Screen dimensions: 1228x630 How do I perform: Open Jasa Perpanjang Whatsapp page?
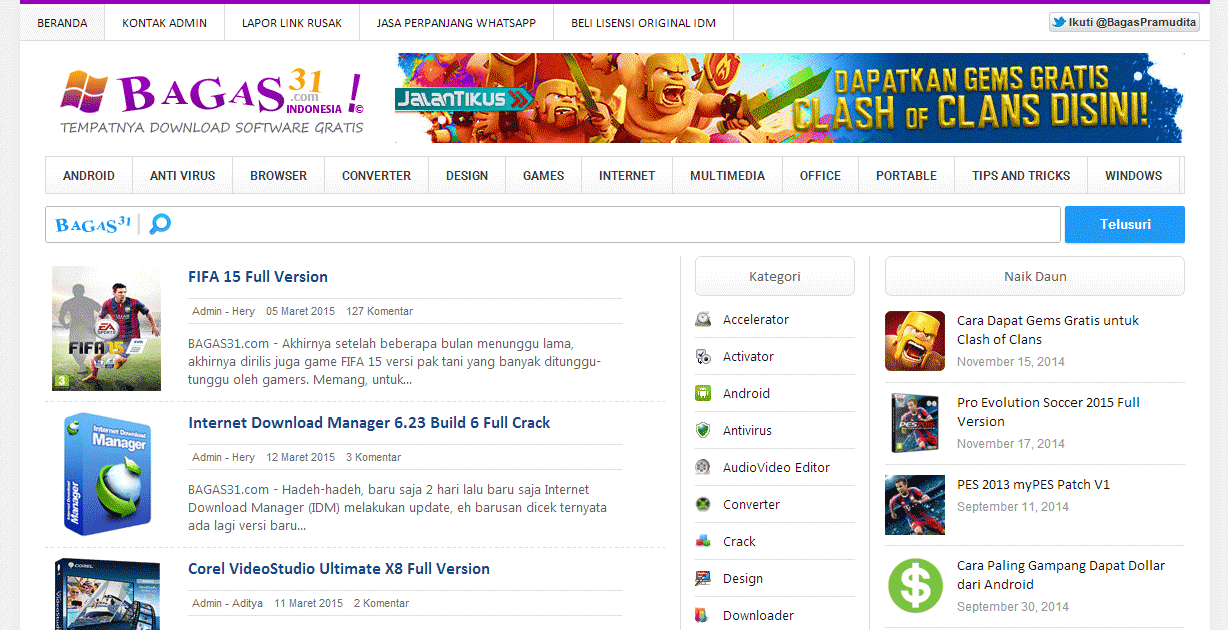[x=456, y=23]
